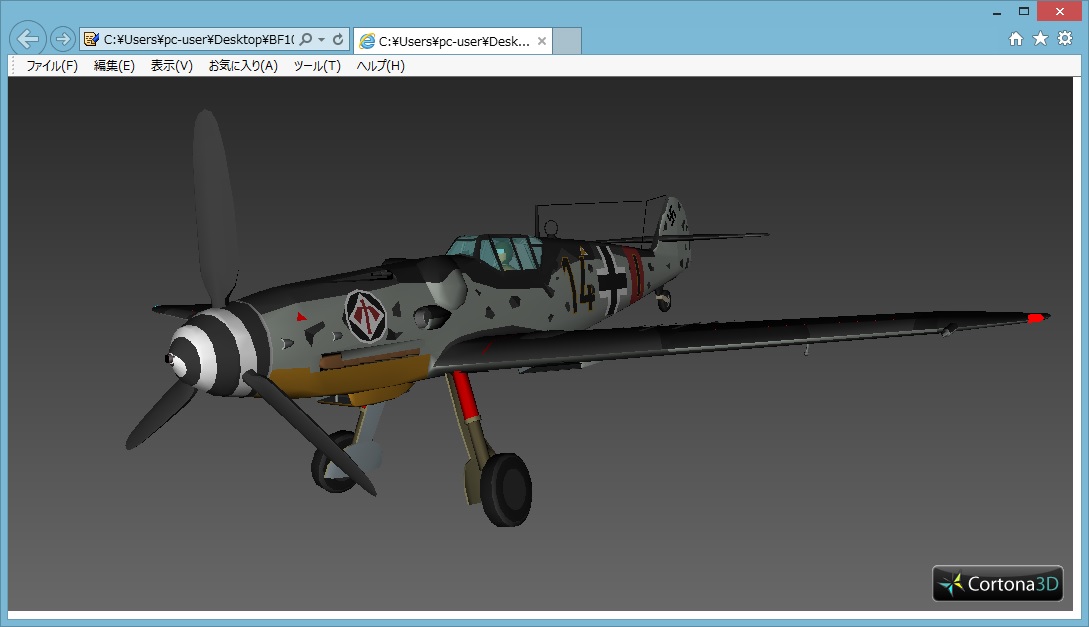Image resolution: width=1089 pixels, height=627 pixels.
Task: Open the ファイル(F) menu
Action: (52, 66)
